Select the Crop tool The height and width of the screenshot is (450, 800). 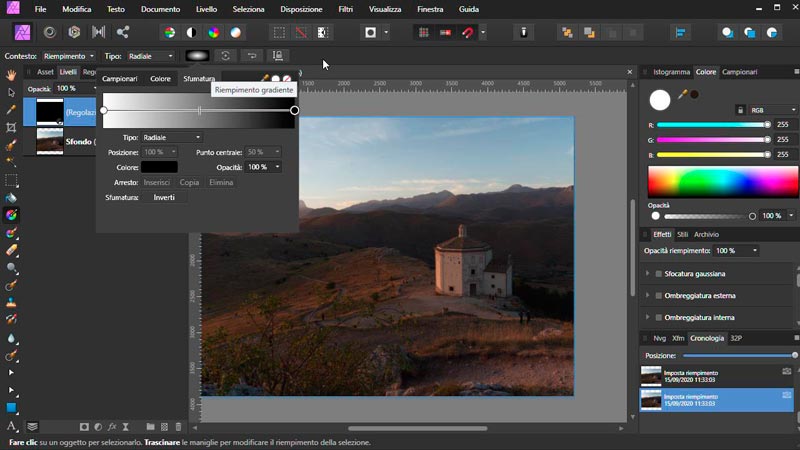11,127
